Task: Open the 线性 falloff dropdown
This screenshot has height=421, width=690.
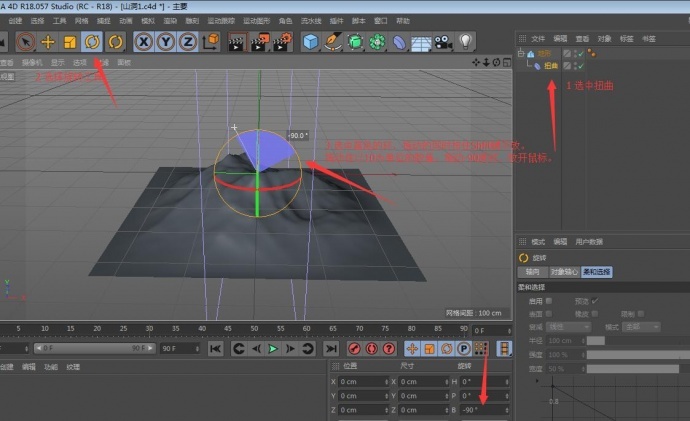Action: 569,327
